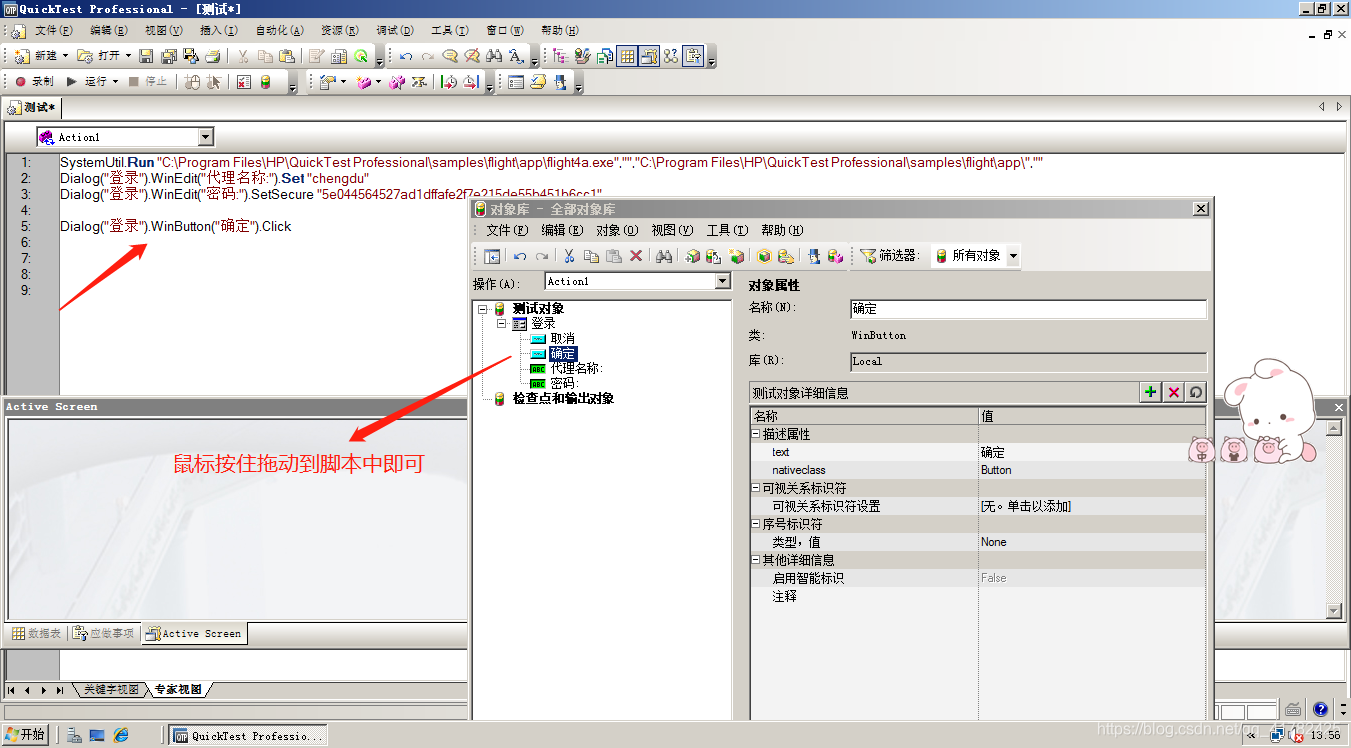Click Find binoculars in repository toolbar

tap(664, 256)
